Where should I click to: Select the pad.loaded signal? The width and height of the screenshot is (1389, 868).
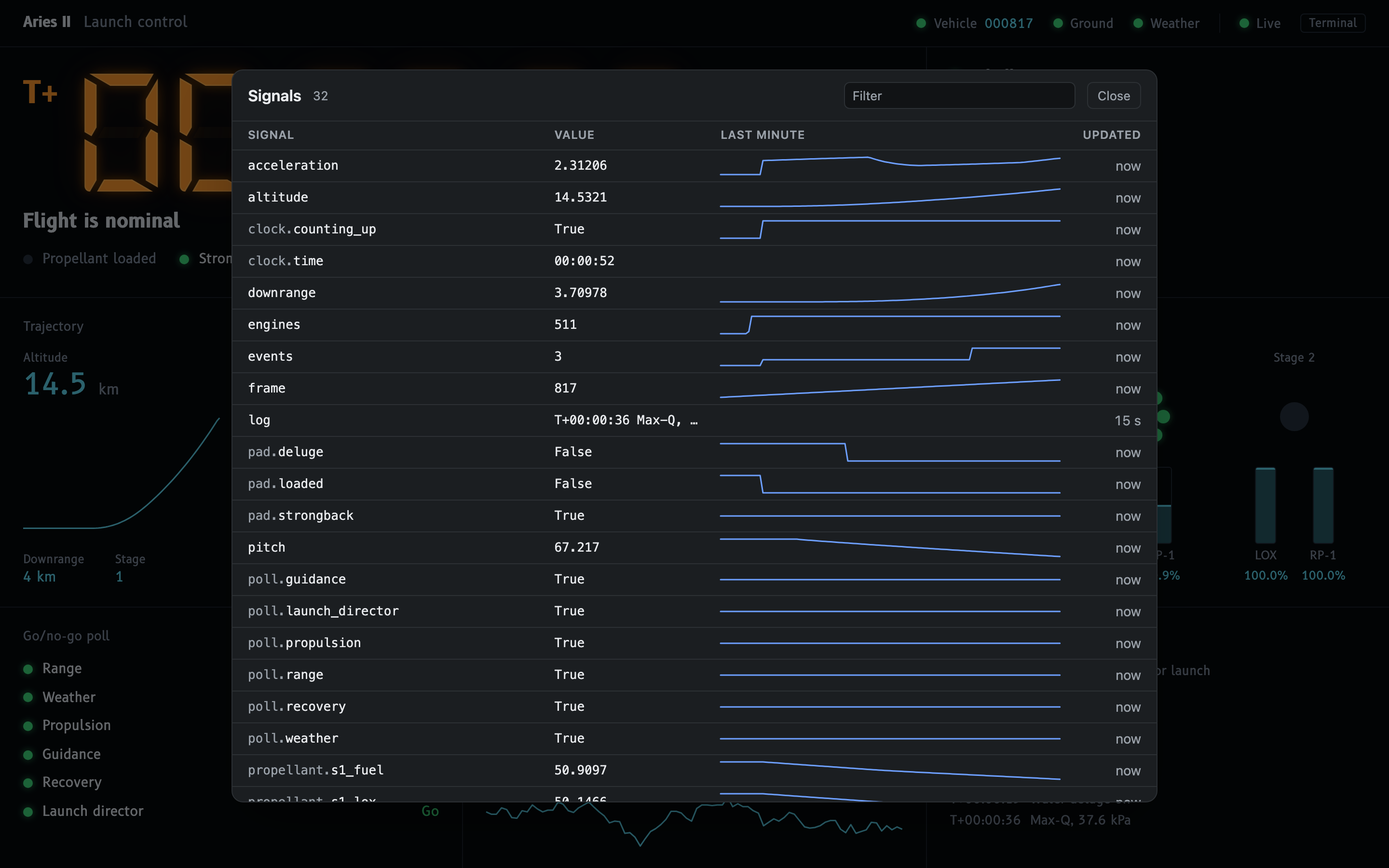click(694, 484)
